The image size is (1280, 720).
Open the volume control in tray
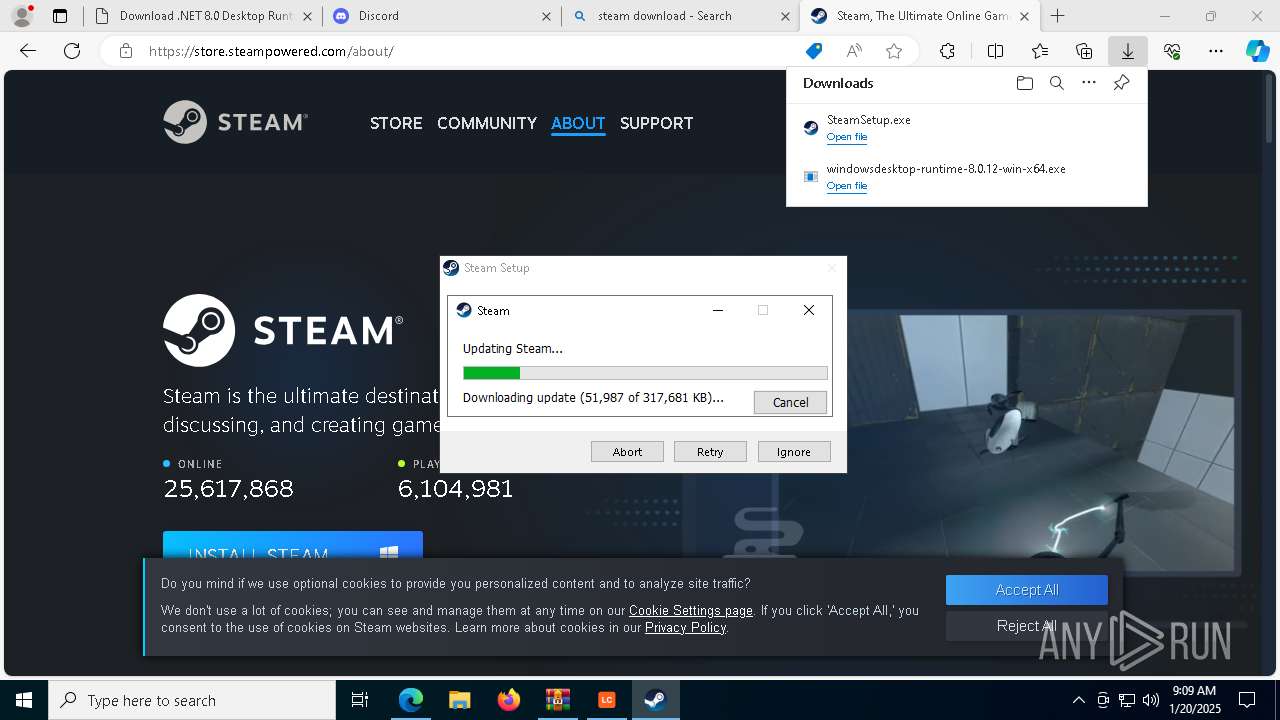coord(1151,700)
